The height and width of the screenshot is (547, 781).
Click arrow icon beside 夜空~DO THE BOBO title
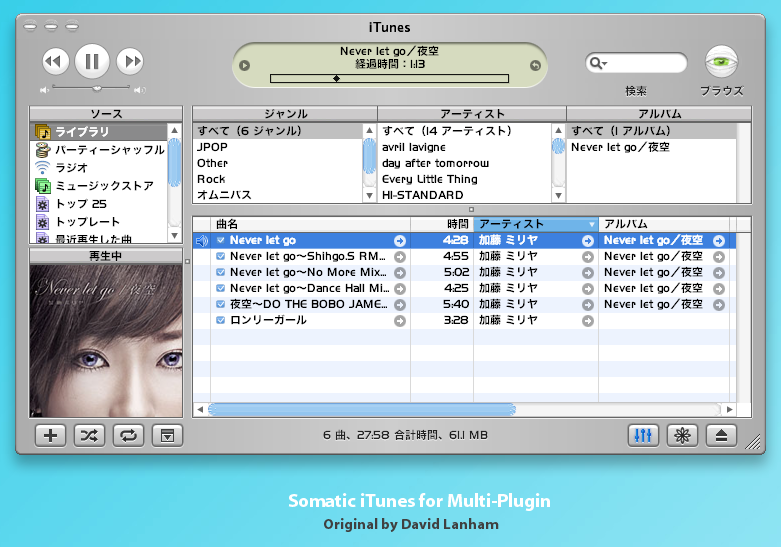pyautogui.click(x=400, y=305)
